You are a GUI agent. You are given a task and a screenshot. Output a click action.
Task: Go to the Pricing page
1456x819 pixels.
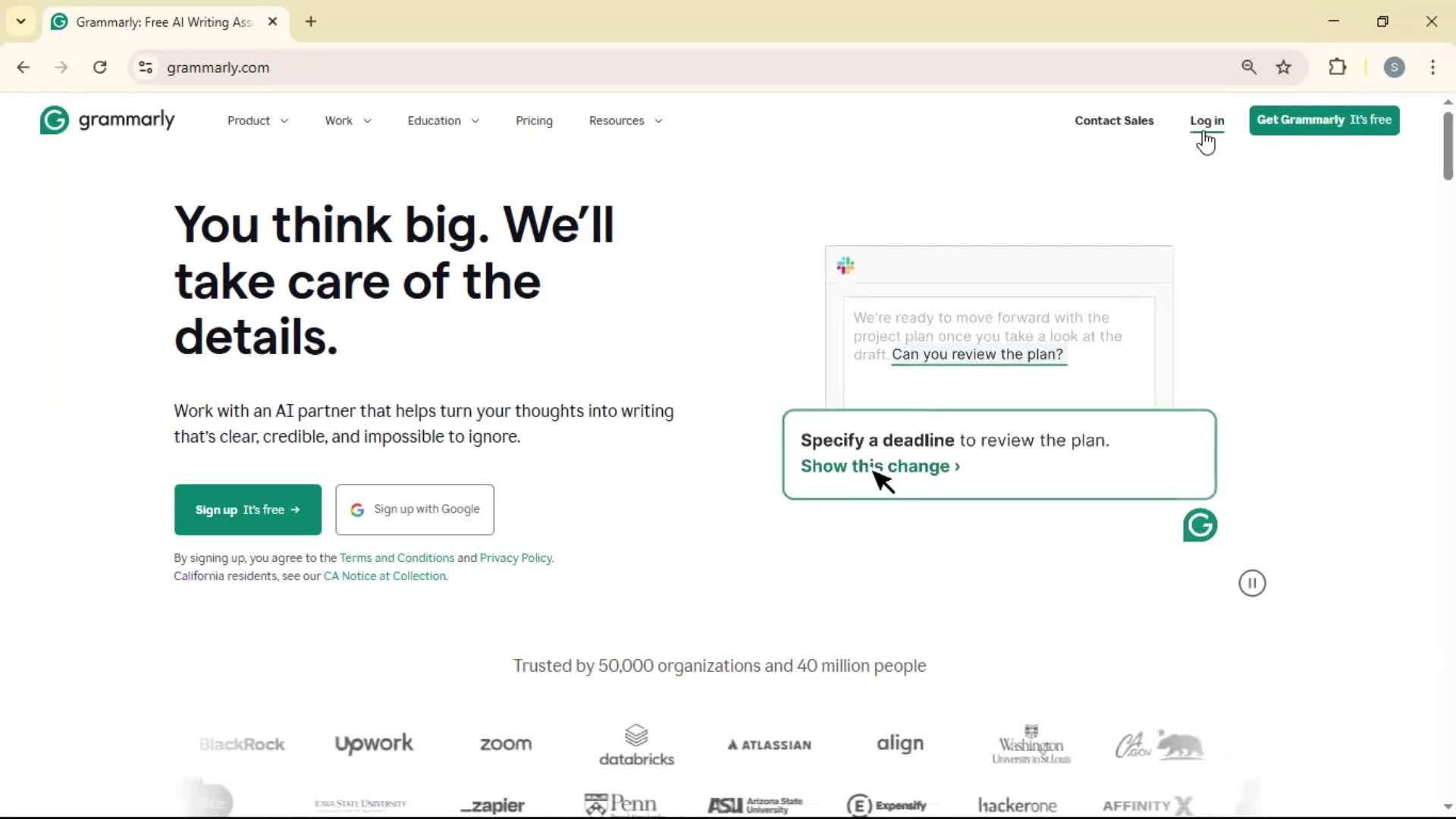pos(534,121)
